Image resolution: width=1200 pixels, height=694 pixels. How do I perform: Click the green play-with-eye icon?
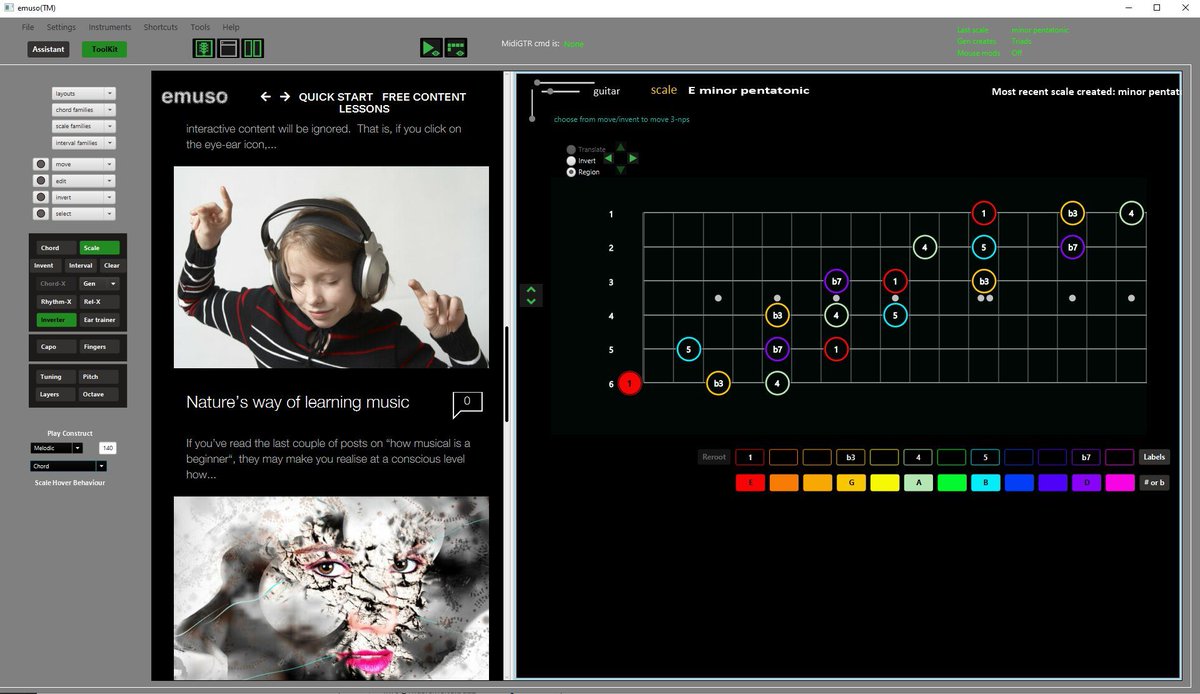tap(431, 47)
